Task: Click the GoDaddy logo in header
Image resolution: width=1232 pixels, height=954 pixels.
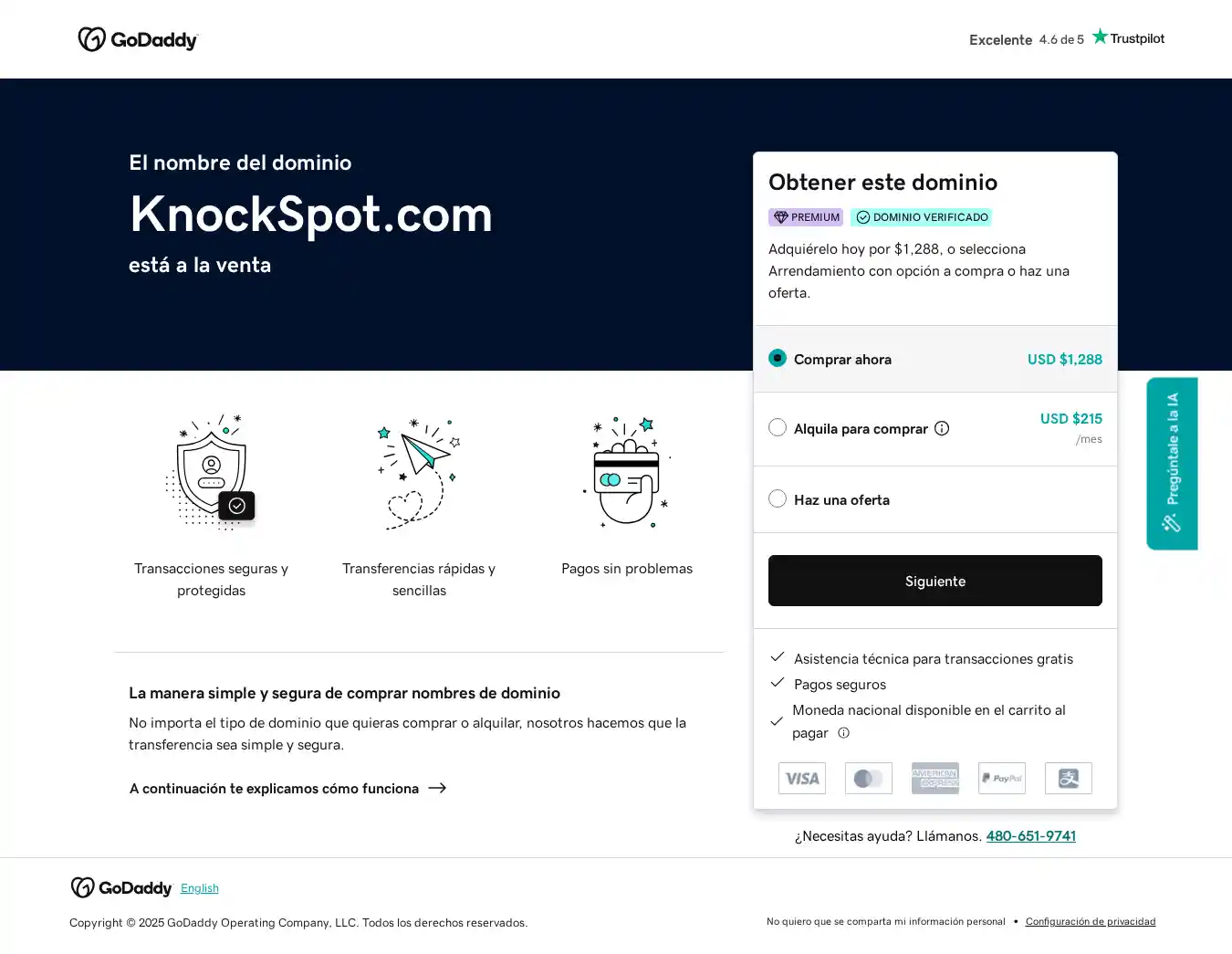Action: (138, 39)
